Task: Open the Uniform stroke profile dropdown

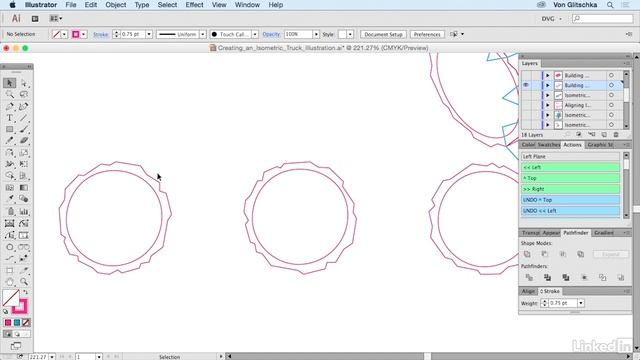Action: click(202, 34)
